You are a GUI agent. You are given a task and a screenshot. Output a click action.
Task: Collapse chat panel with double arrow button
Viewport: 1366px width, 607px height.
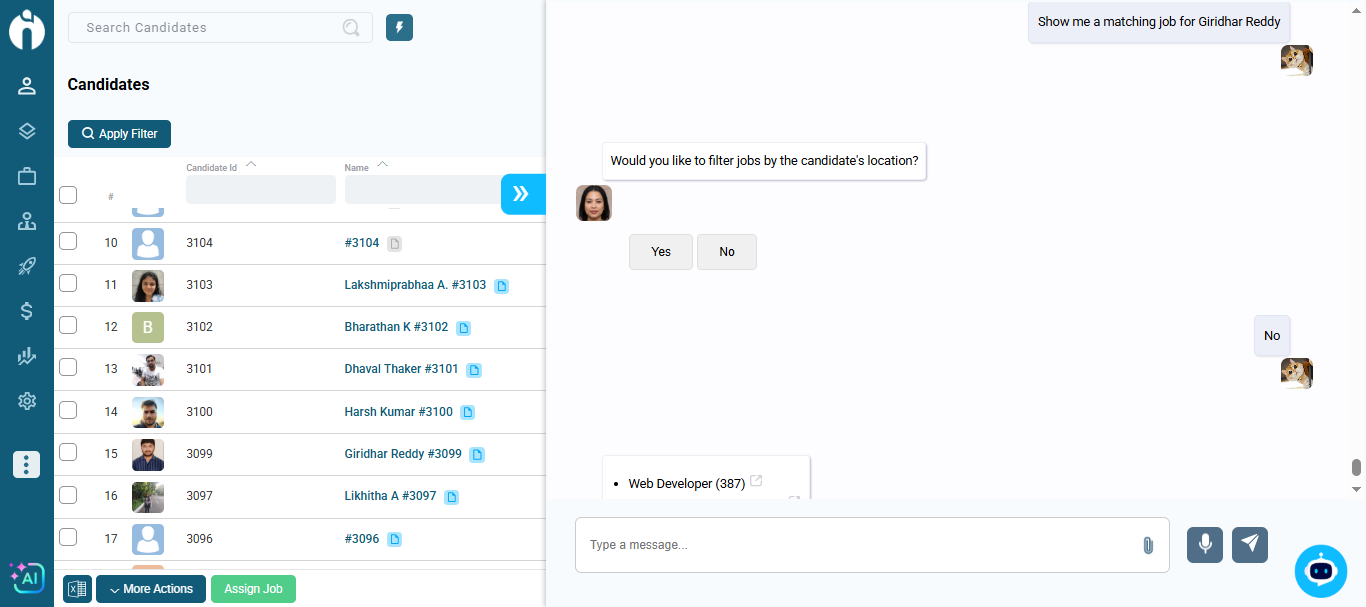521,194
